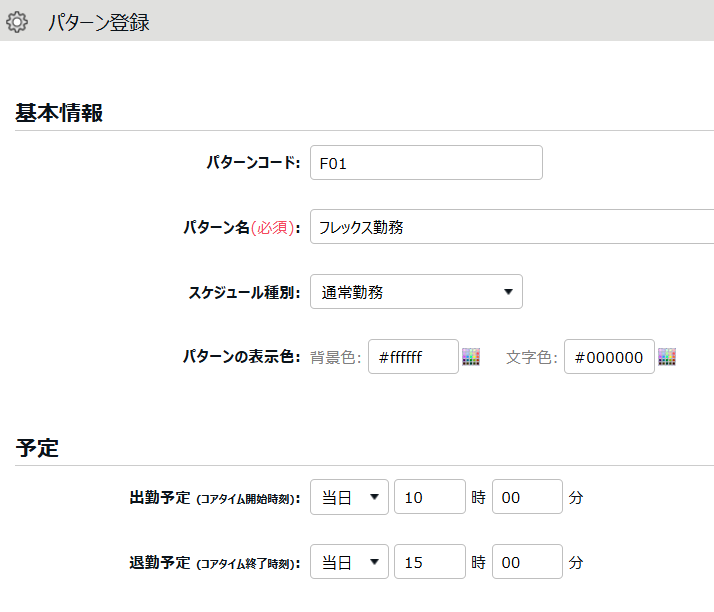Click the 出勤予定 (コアタイム開始時刻) label
Screen dimensions: 714x612
[215, 498]
